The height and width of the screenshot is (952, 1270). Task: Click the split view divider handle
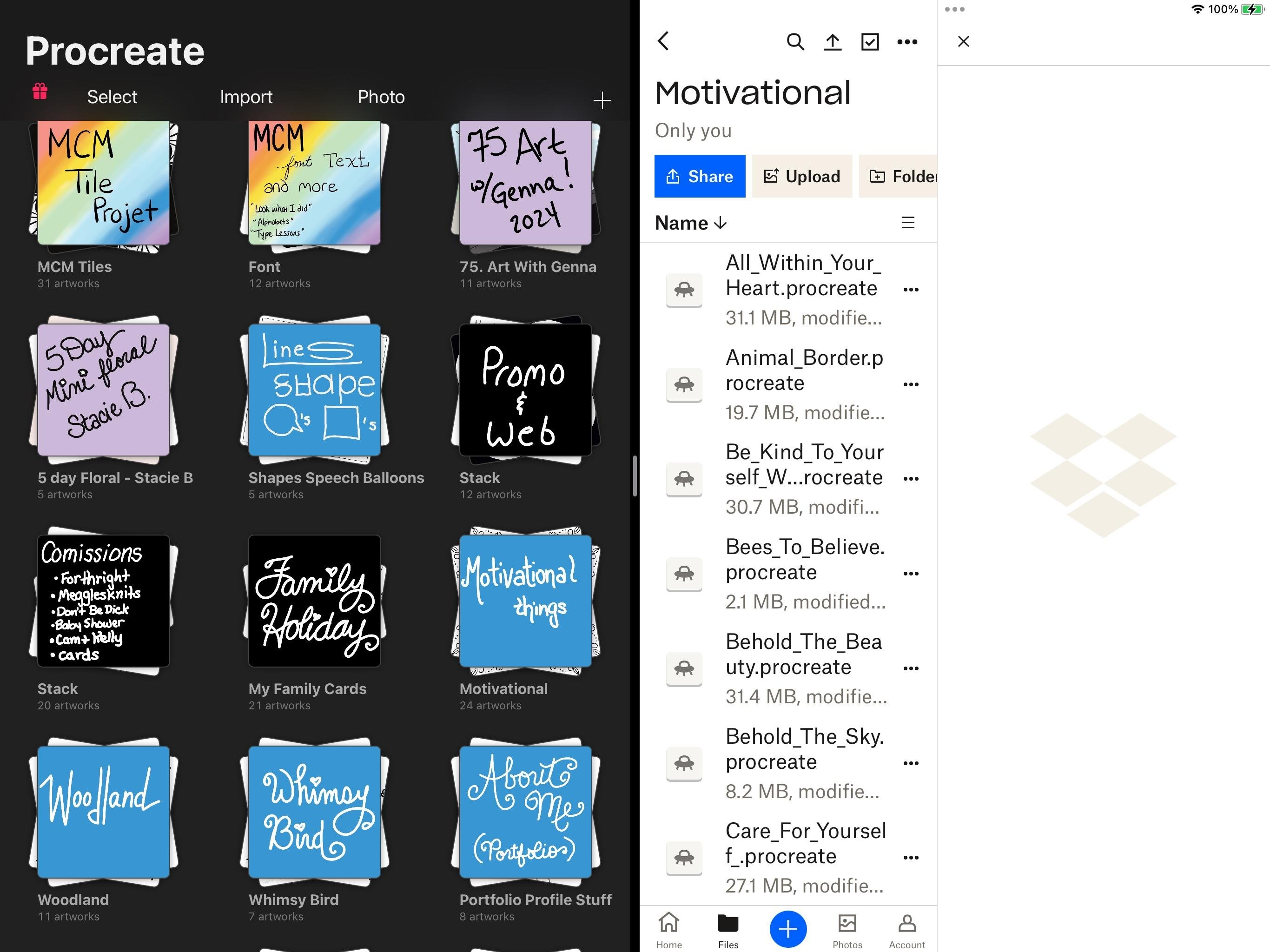[x=635, y=476]
